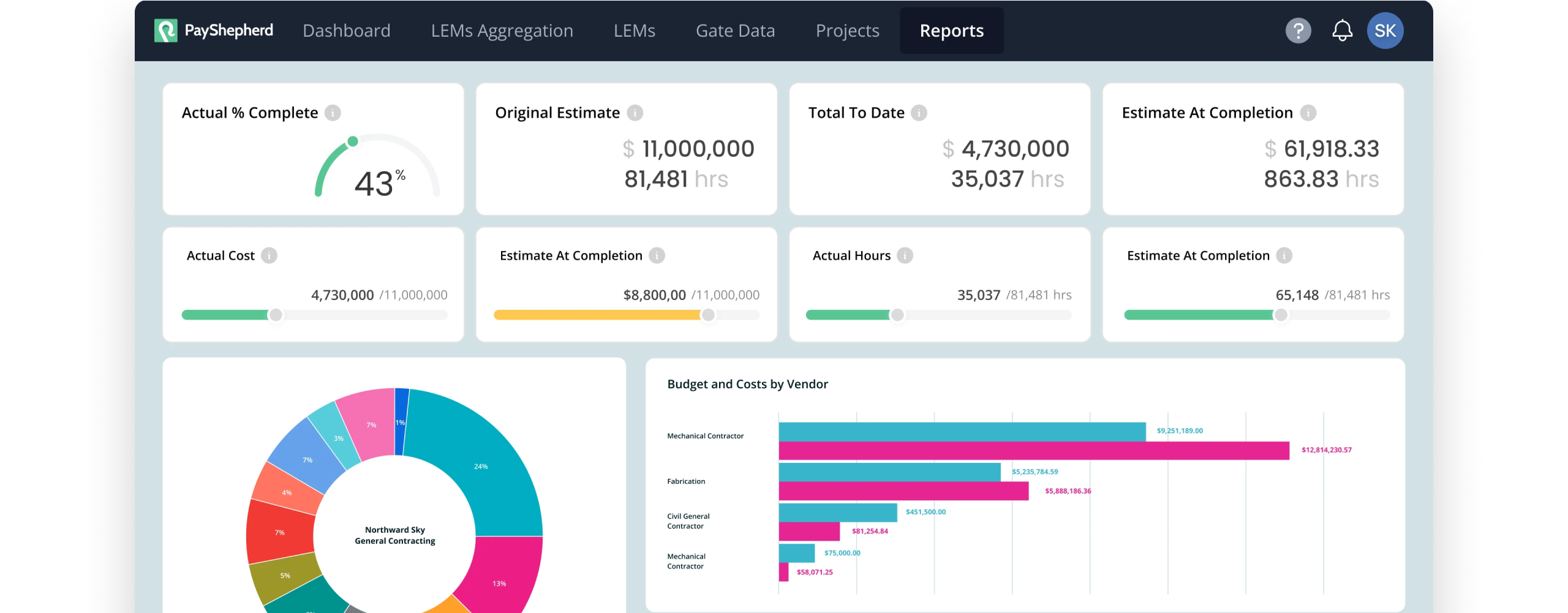Click the Actual Hours progress slider handle
Screen dimensions: 1568x613
coord(897,315)
